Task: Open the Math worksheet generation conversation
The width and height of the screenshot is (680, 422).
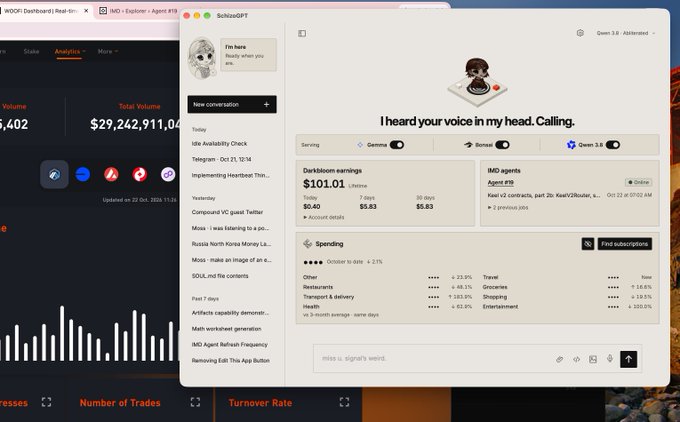Action: (x=226, y=329)
